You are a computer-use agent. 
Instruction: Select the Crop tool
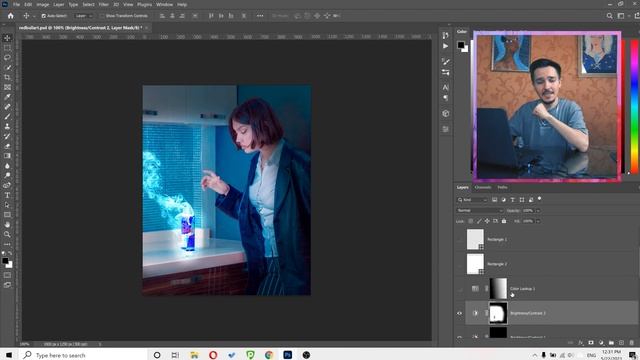click(7, 77)
